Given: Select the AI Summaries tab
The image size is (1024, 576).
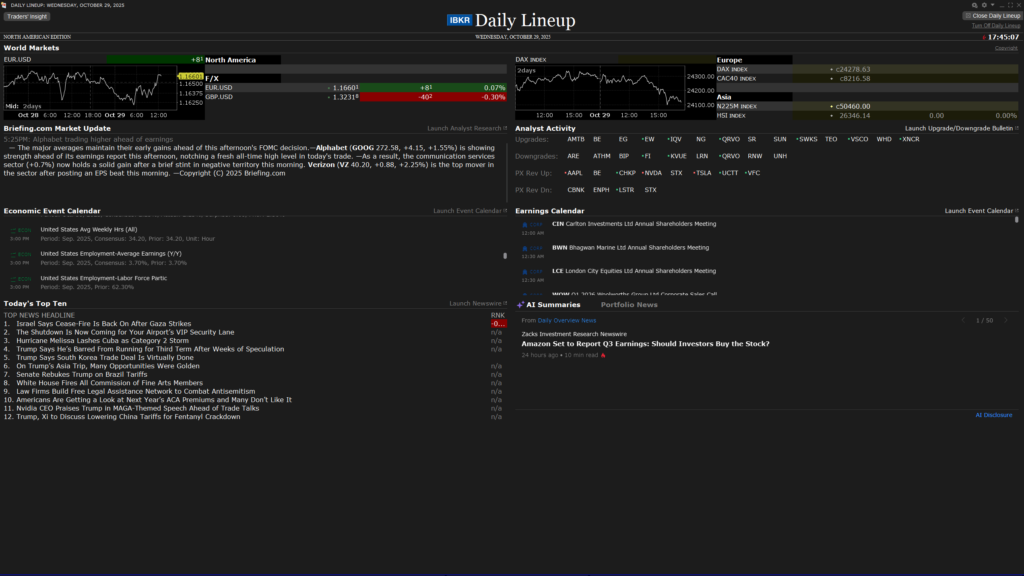Looking at the screenshot, I should click(x=553, y=304).
